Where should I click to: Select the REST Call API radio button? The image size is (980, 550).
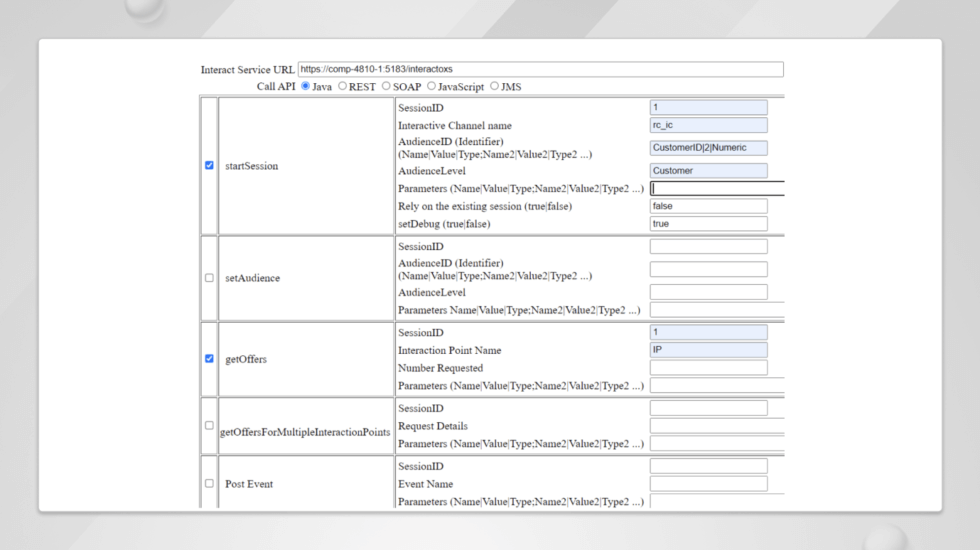(342, 86)
